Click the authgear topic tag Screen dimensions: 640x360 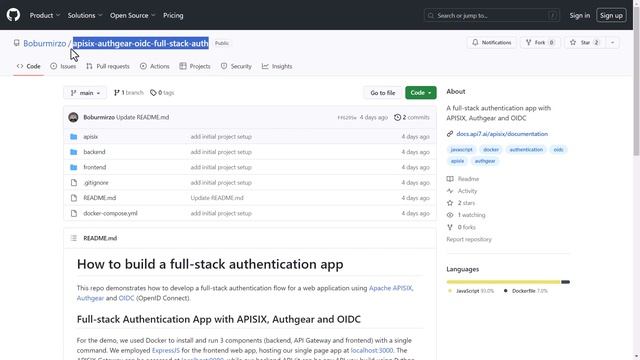(485, 161)
